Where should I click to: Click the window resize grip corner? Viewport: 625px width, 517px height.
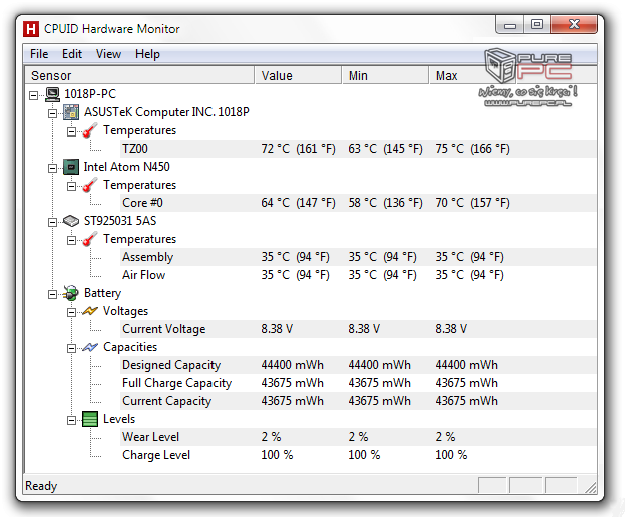[591, 487]
